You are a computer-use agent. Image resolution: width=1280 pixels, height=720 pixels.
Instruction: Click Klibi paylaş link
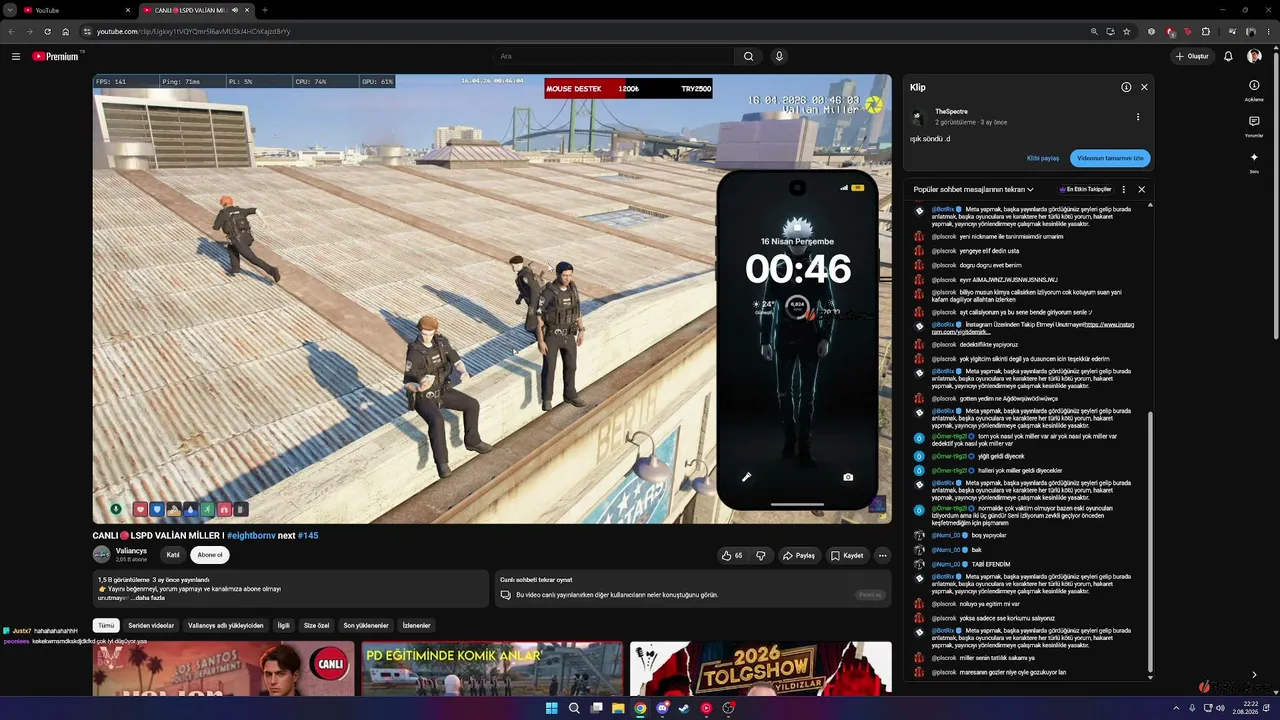click(1043, 158)
